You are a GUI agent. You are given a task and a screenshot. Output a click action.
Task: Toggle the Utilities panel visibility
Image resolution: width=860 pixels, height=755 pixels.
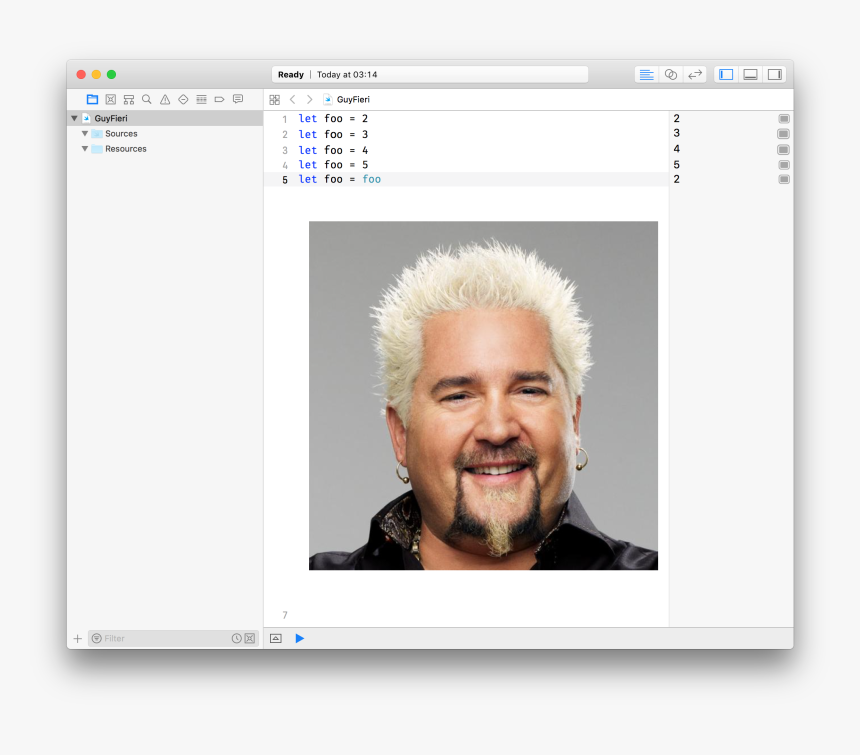(x=774, y=75)
